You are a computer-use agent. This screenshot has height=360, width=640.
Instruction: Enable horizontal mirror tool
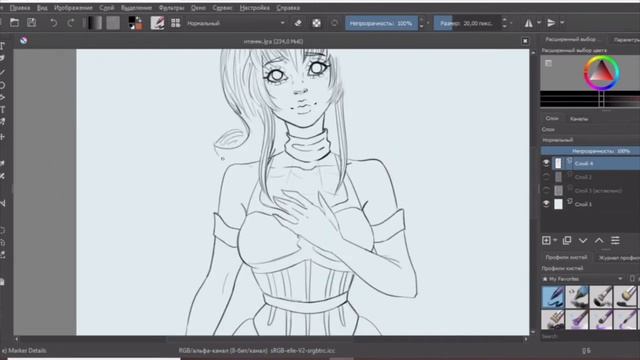pos(529,23)
